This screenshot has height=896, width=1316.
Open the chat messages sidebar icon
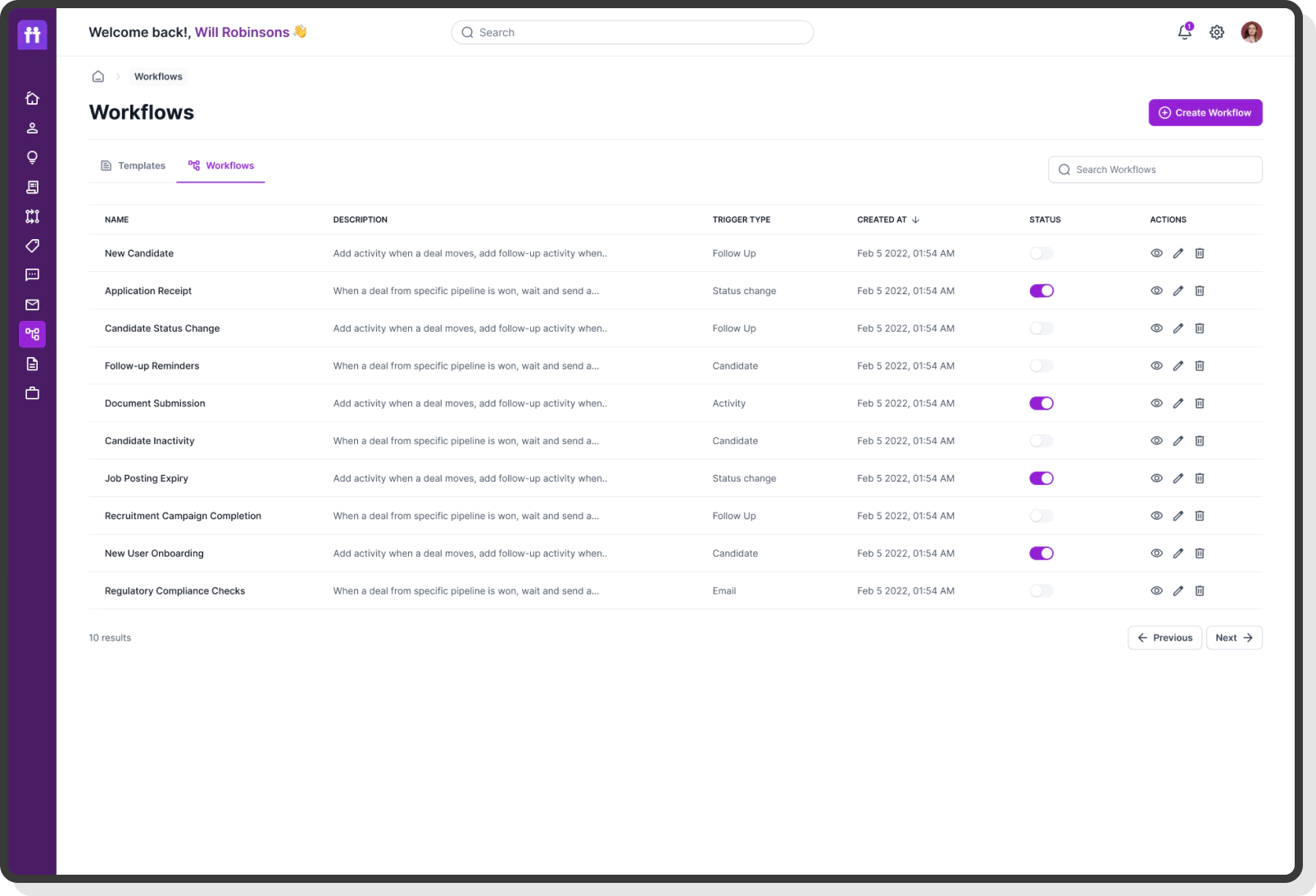(x=32, y=275)
